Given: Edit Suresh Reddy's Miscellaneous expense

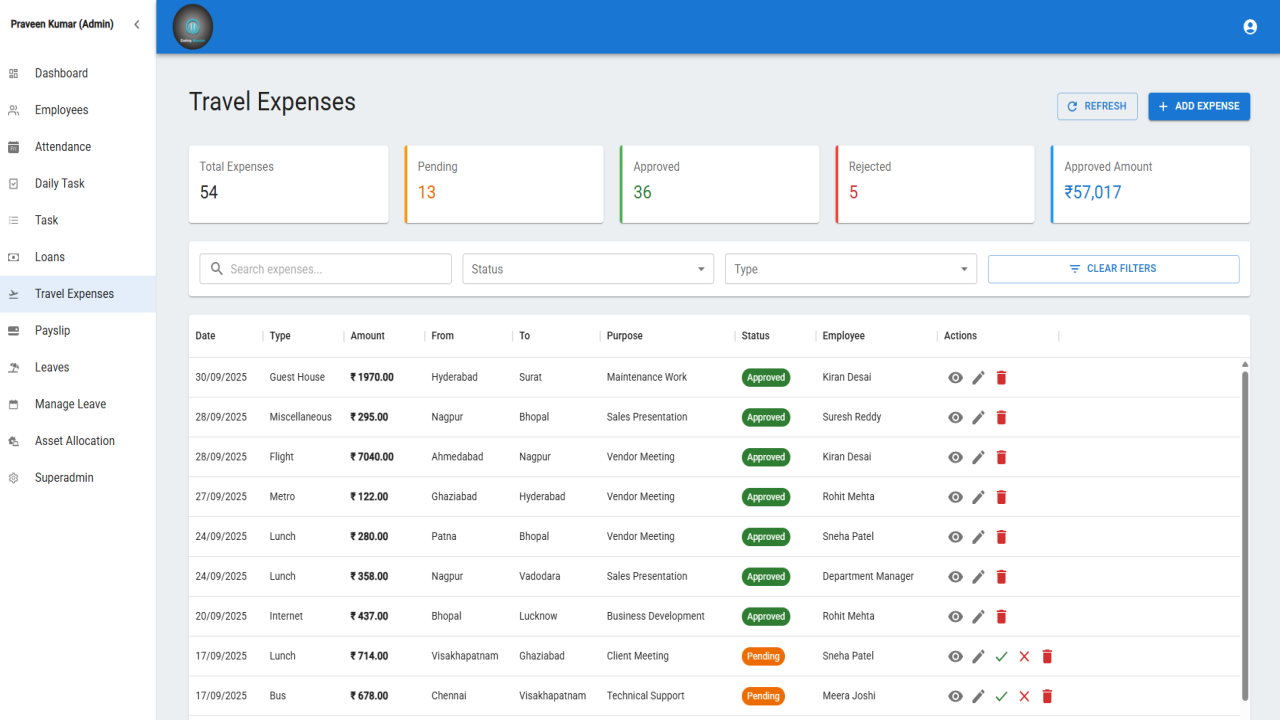Looking at the screenshot, I should (x=978, y=417).
